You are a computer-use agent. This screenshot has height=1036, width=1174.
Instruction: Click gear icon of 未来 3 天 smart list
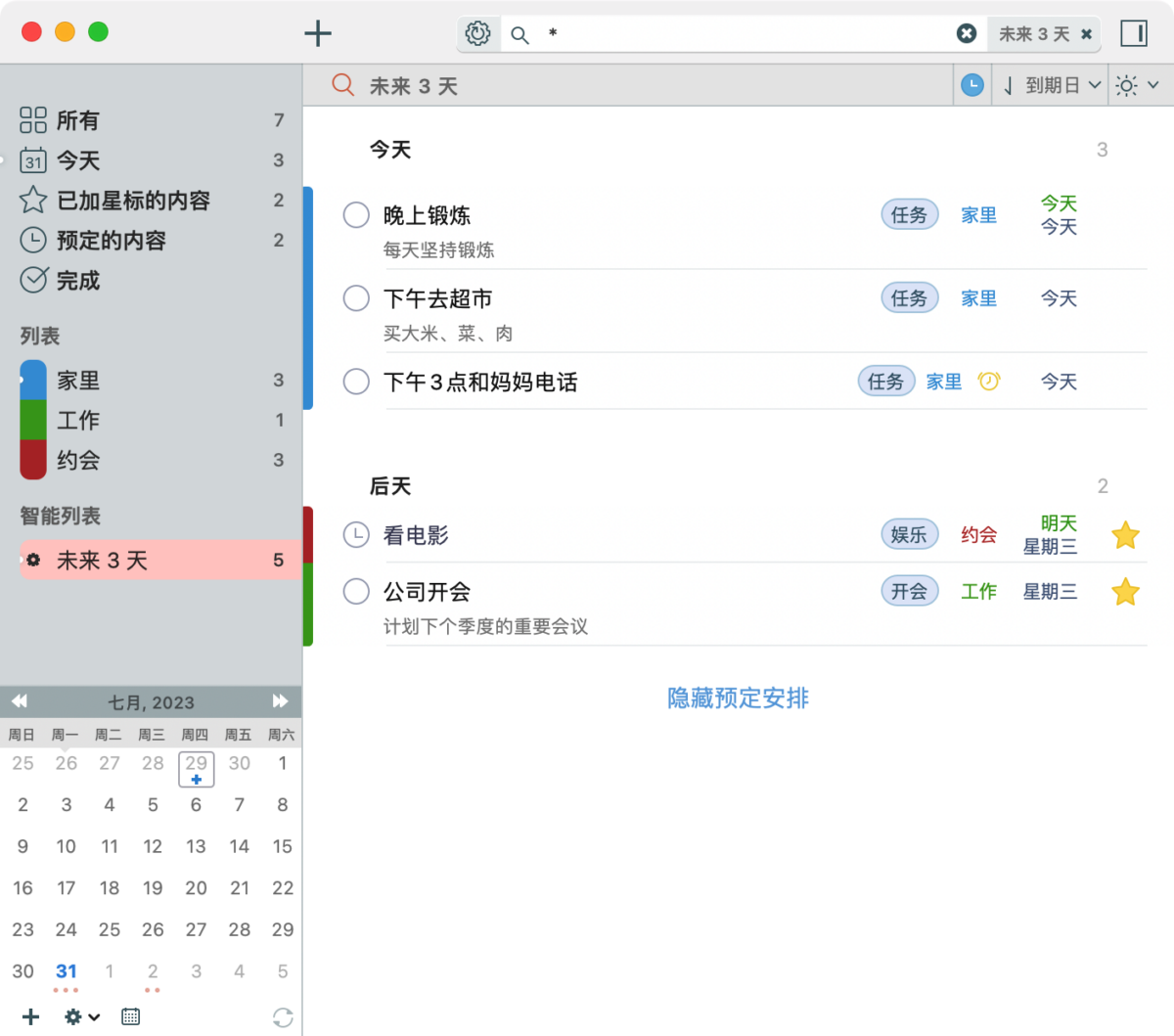(33, 560)
